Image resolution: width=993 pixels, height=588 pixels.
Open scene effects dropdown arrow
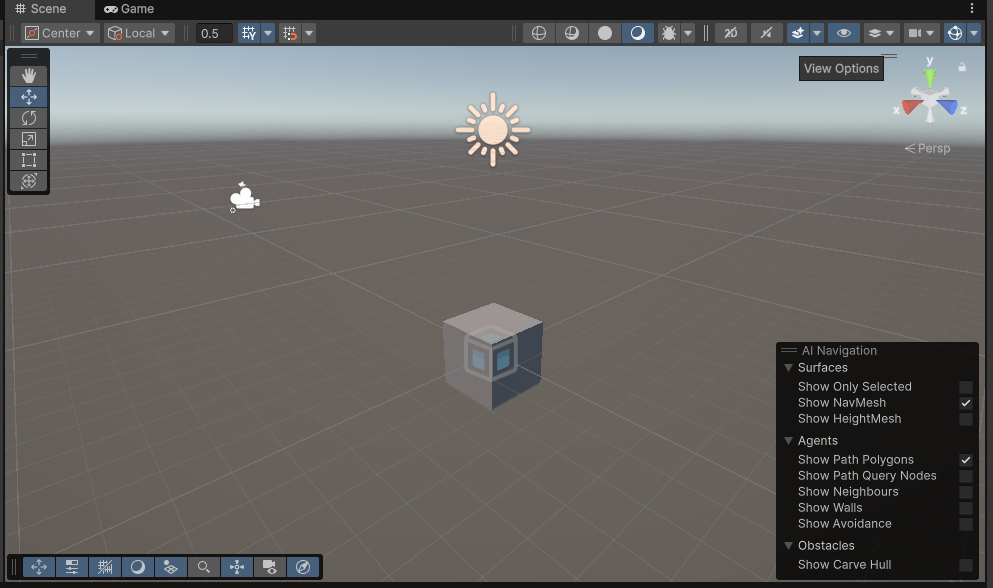pos(817,33)
